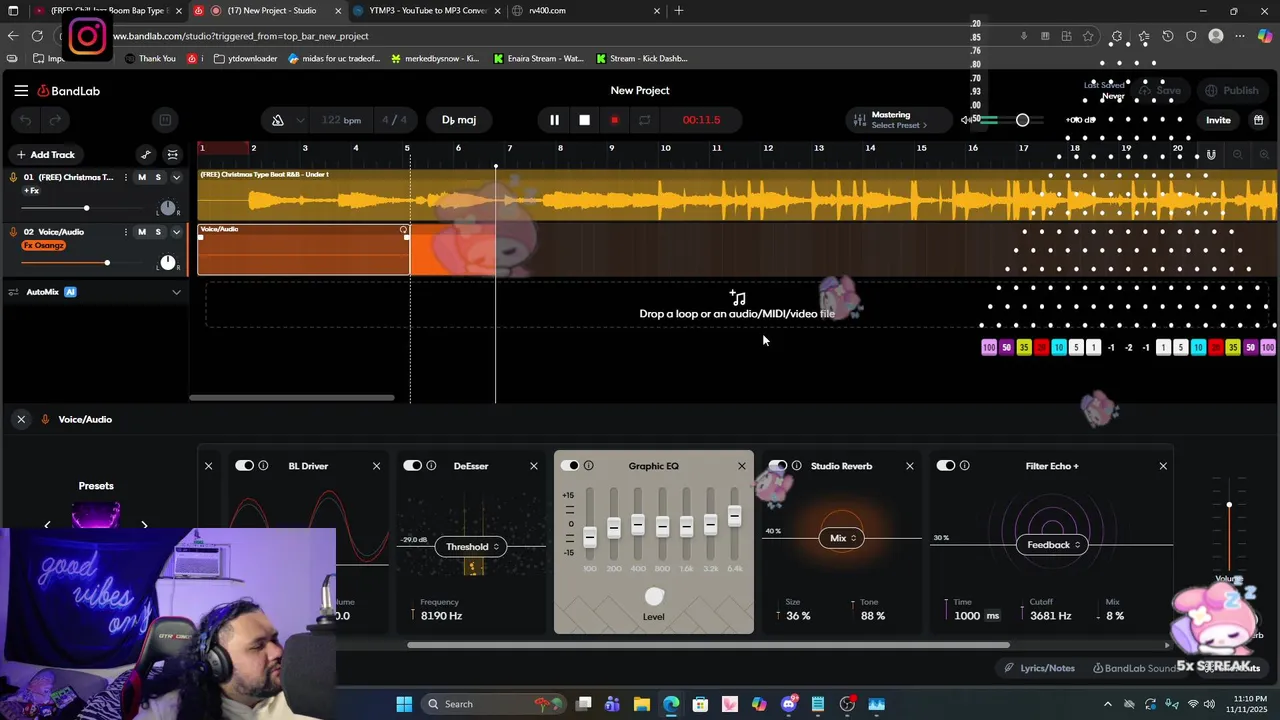Change the 122 bpm tempo field
The width and height of the screenshot is (1280, 720).
pyautogui.click(x=341, y=120)
